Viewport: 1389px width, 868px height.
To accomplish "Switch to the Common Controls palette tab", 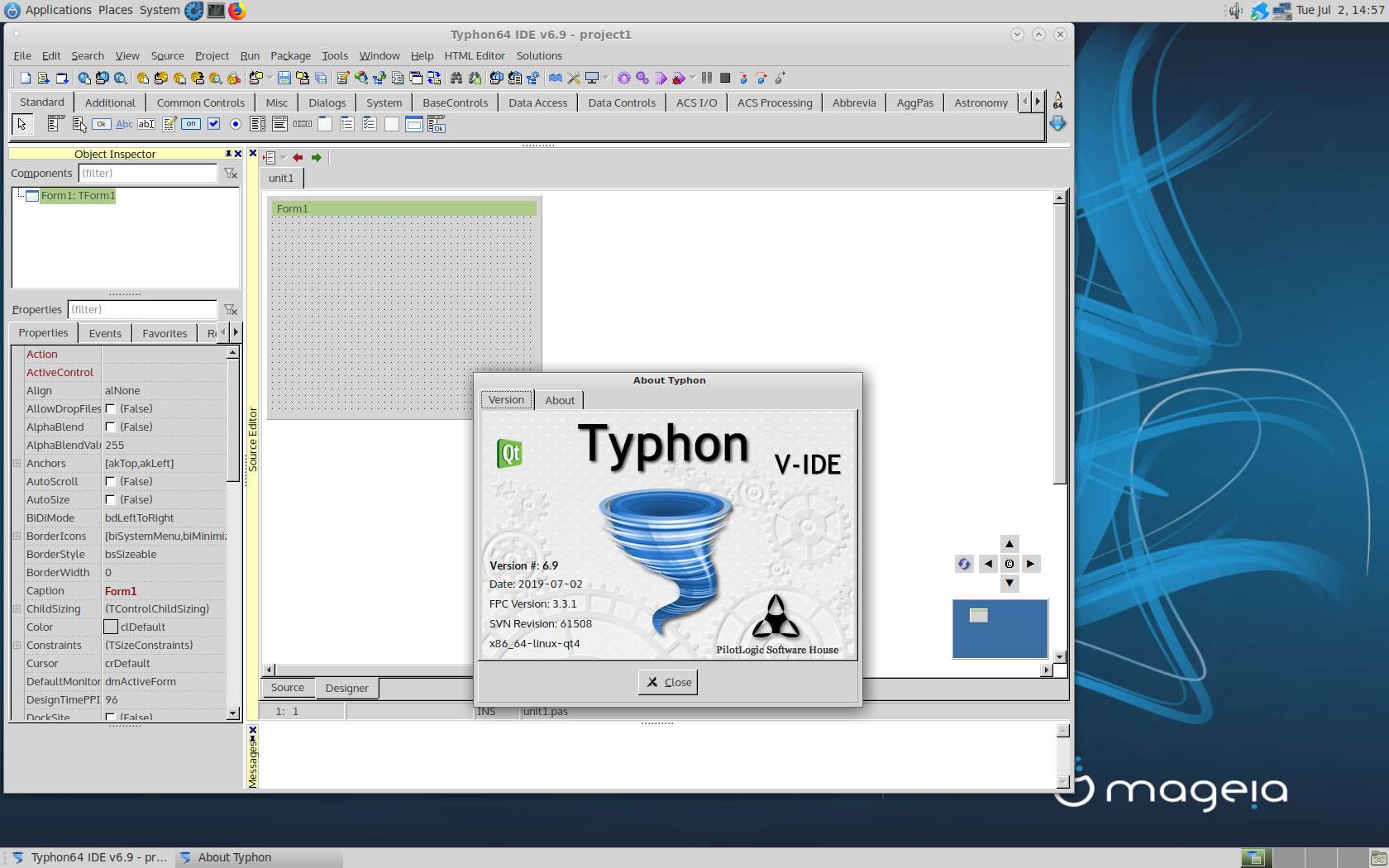I will click(x=201, y=103).
